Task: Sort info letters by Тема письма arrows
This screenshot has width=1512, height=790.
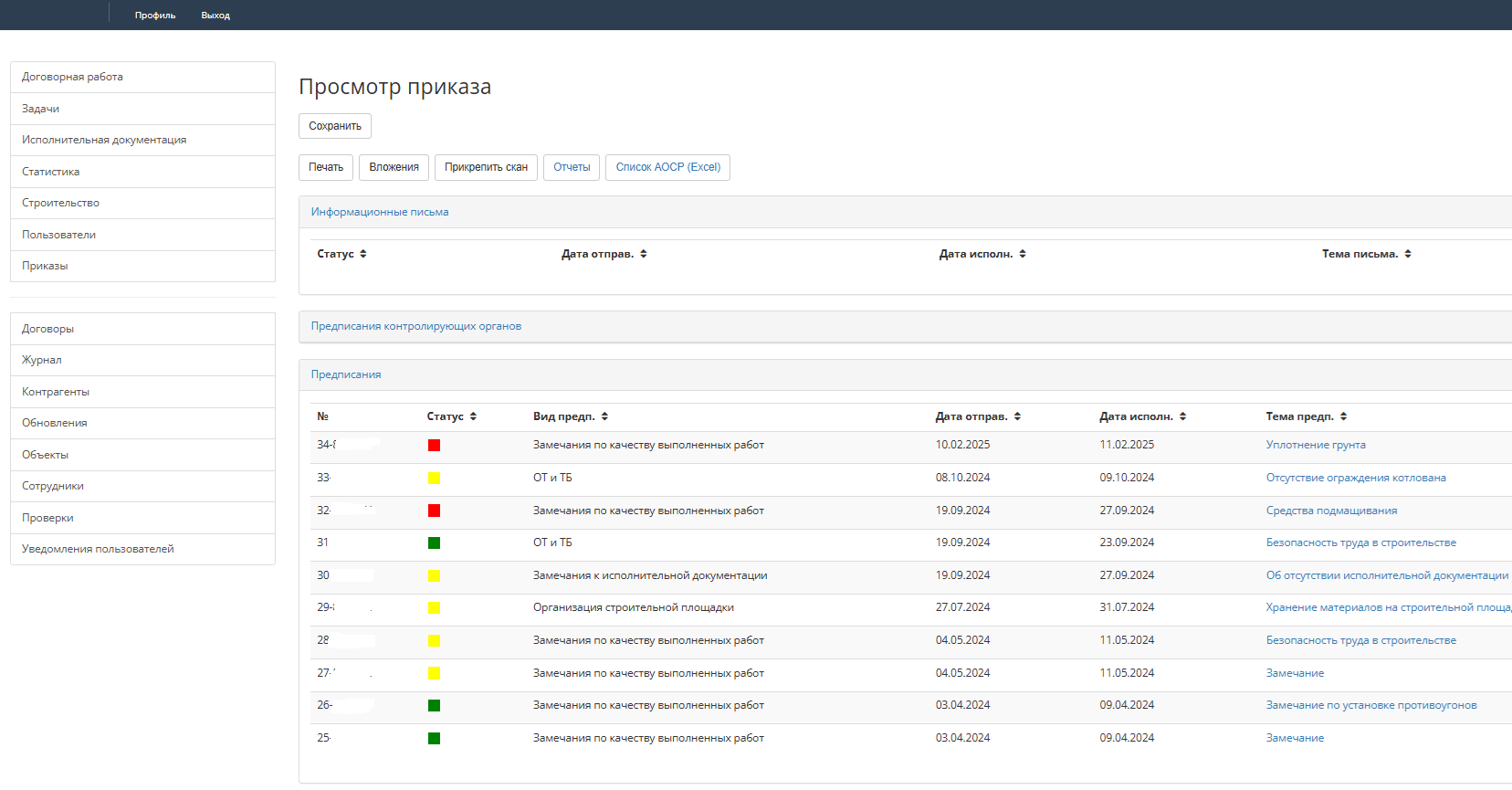Action: (x=1408, y=254)
